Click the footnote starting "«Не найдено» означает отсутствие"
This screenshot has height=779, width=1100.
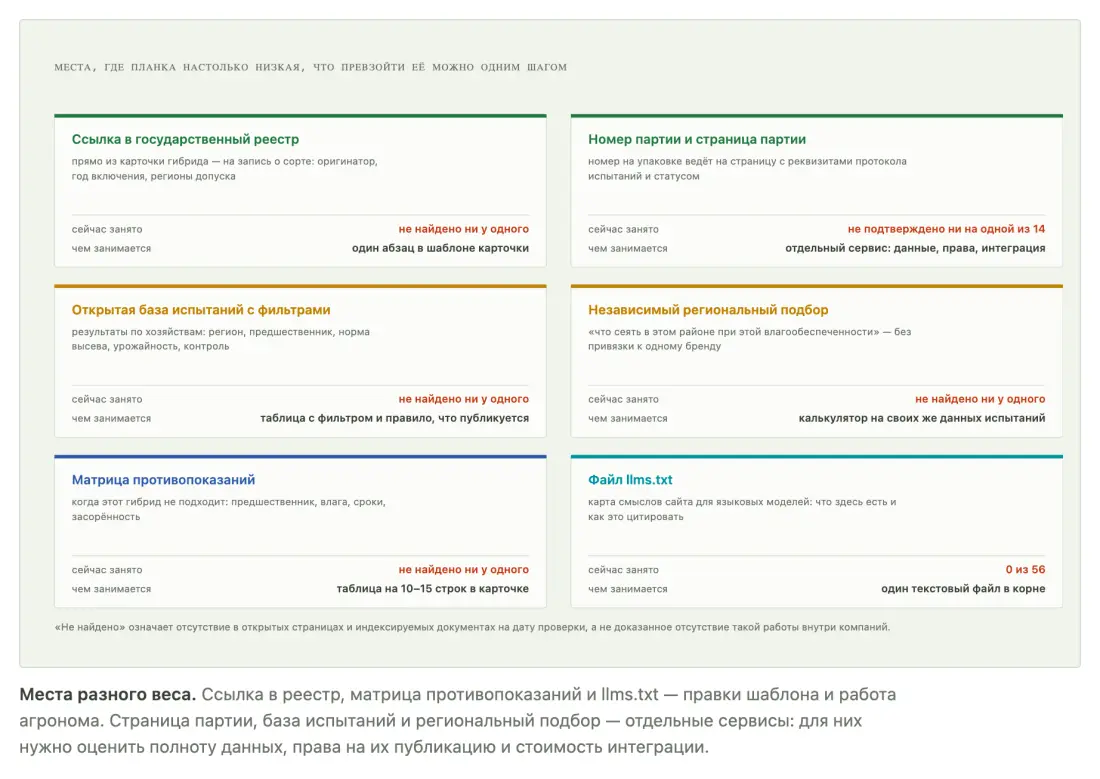(x=472, y=627)
